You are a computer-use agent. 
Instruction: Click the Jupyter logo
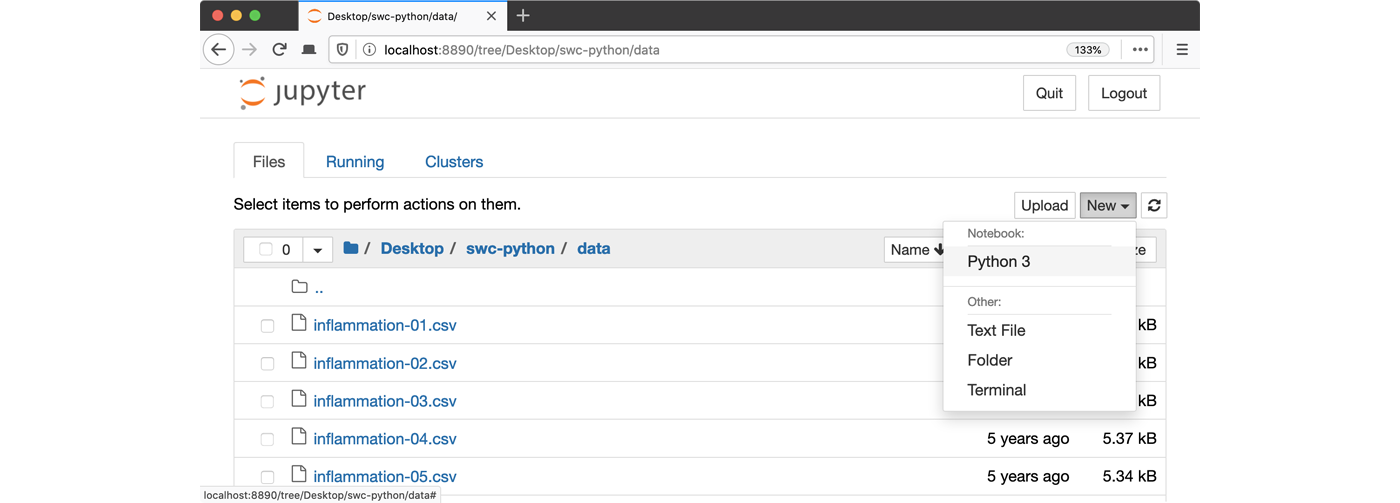coord(303,93)
